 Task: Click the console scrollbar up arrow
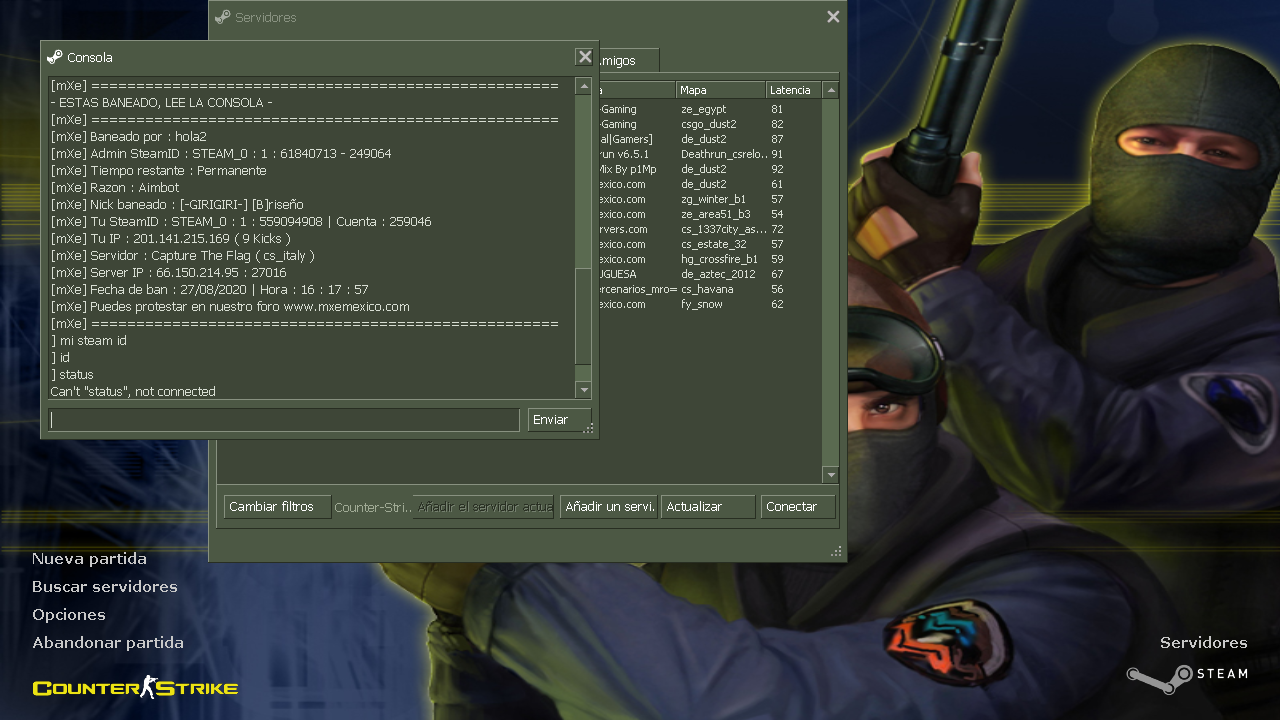[x=584, y=87]
